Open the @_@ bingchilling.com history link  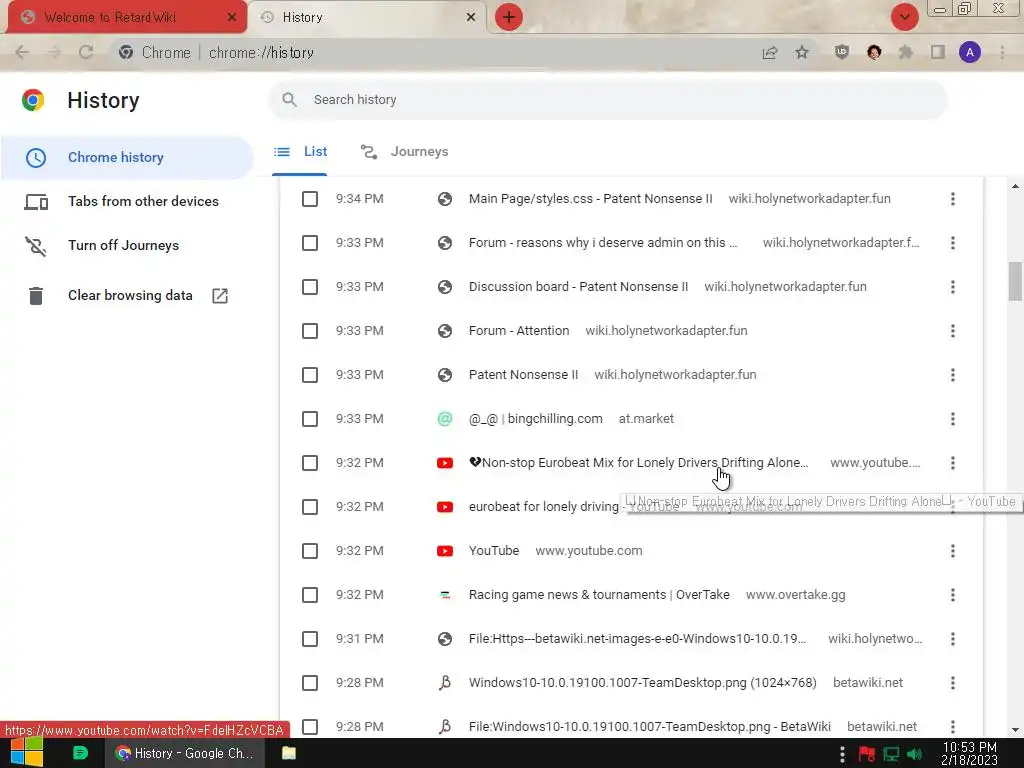[536, 419]
